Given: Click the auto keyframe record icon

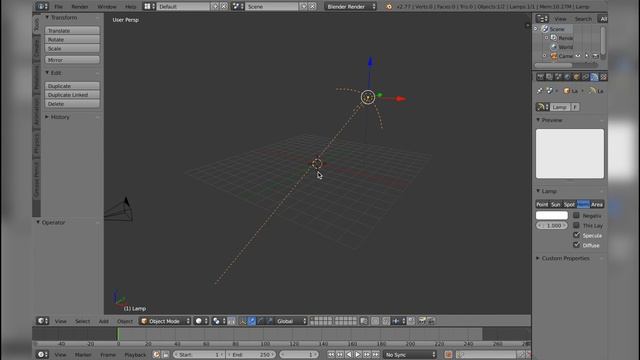Looking at the screenshot, I should [448, 355].
